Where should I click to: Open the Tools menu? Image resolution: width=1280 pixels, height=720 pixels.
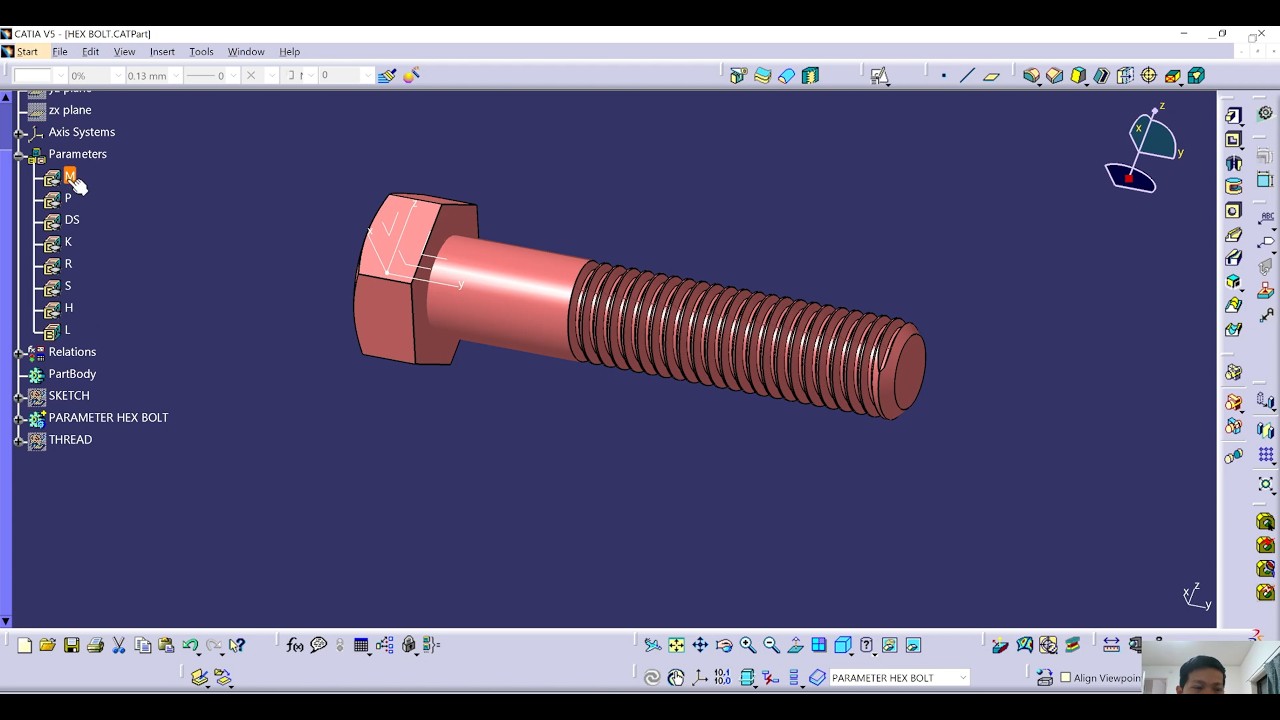201,52
